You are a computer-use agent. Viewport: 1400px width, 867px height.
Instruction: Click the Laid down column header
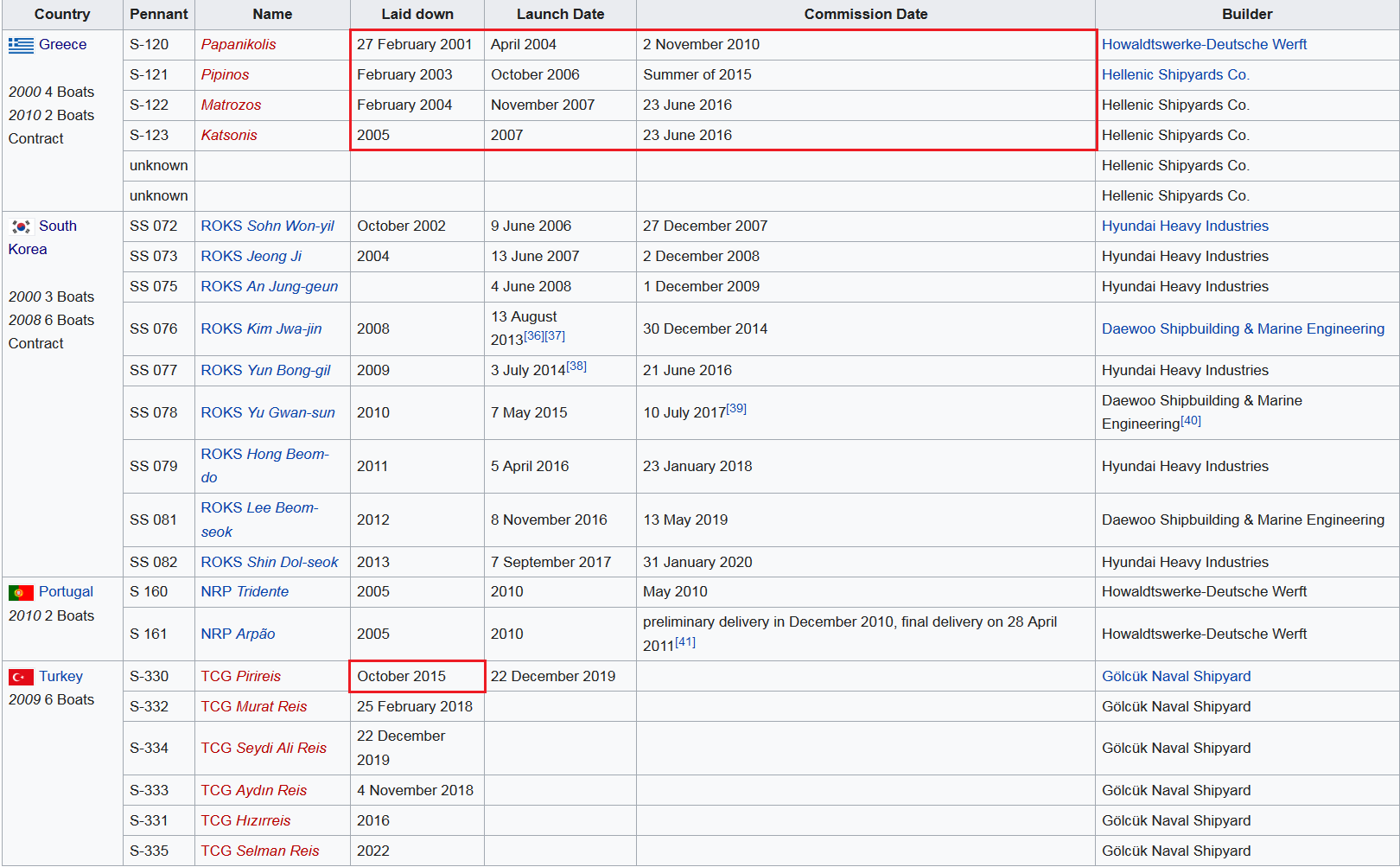[417, 15]
